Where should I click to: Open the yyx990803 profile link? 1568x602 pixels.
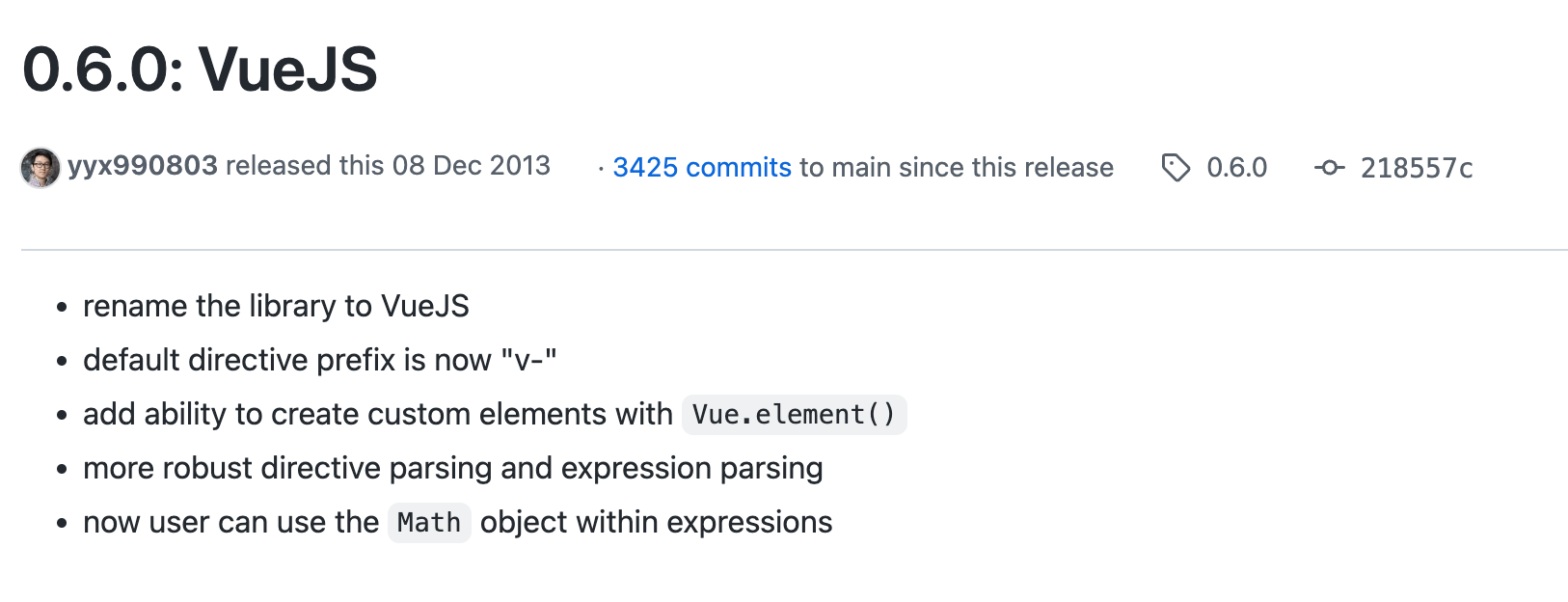143,166
